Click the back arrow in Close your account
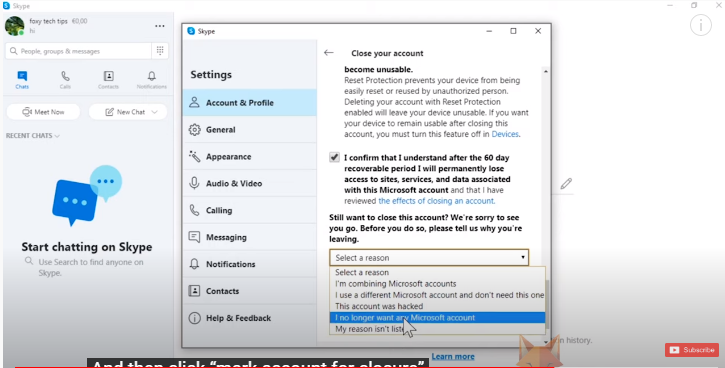 [x=329, y=53]
